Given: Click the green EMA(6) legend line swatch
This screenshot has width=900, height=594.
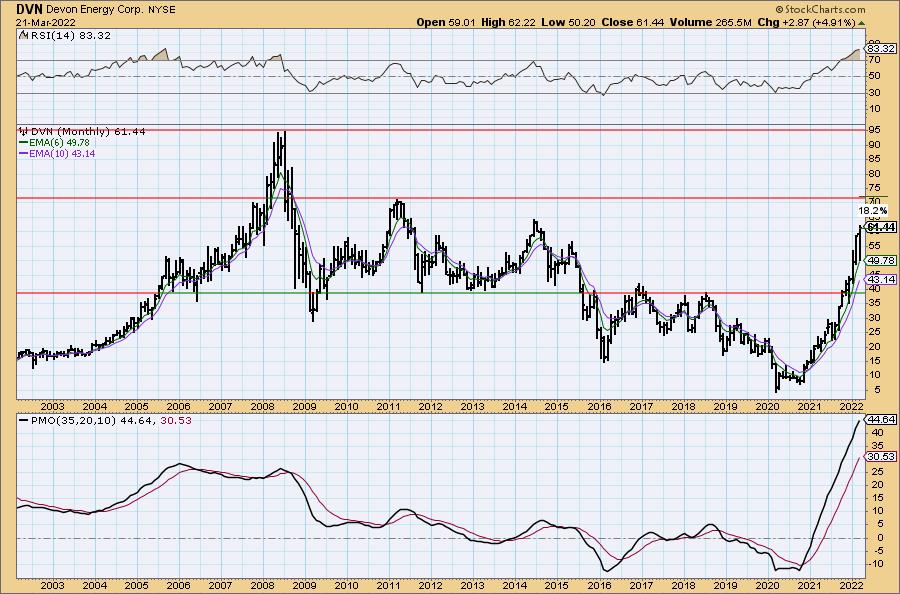Looking at the screenshot, I should pyautogui.click(x=23, y=142).
